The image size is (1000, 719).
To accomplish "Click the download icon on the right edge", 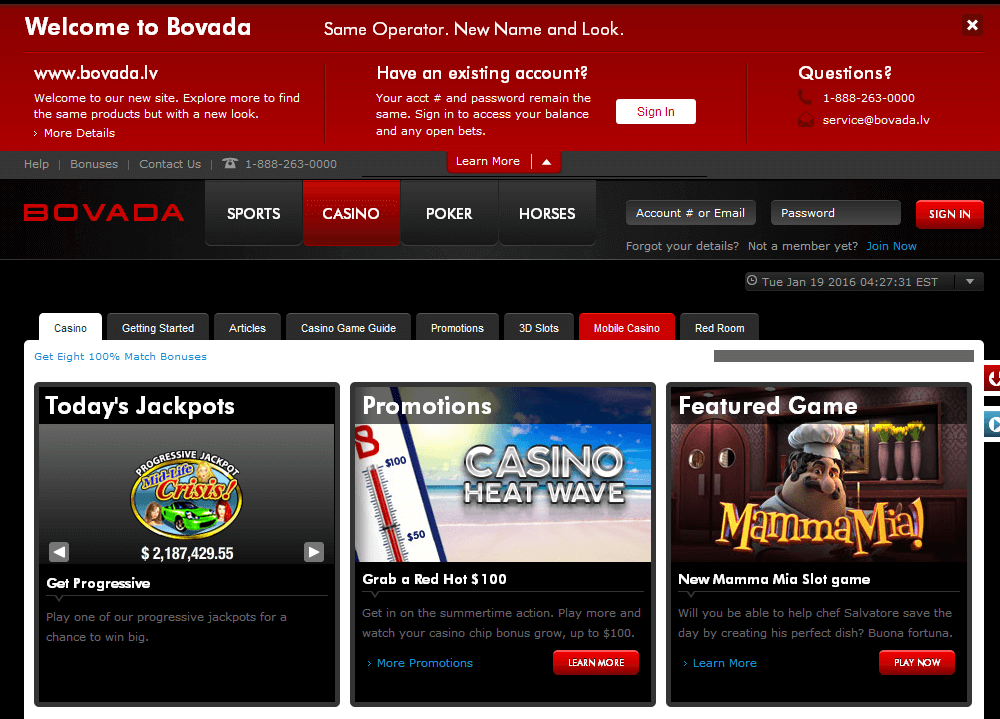I will point(993,378).
